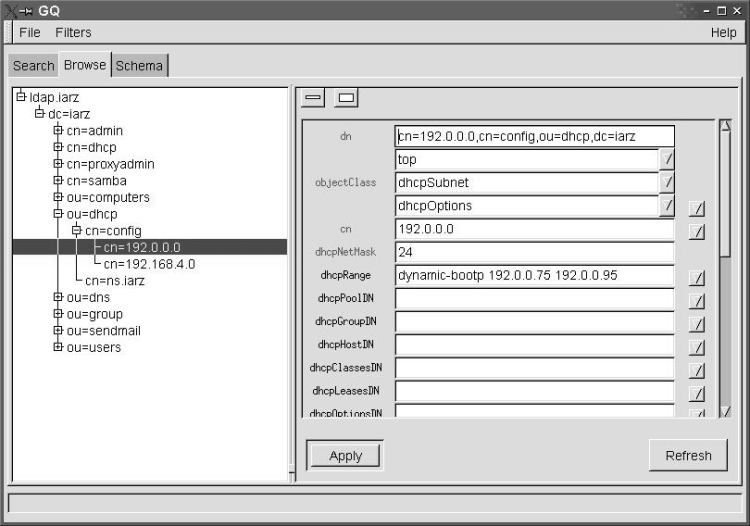Click the arrow button beside the dhcpHostDN row
Screen dimensions: 750x526
(697, 347)
